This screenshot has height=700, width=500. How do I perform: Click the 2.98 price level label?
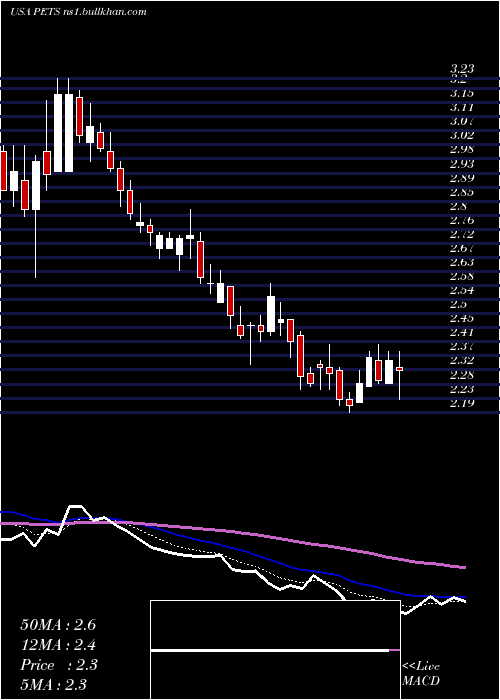click(462, 150)
